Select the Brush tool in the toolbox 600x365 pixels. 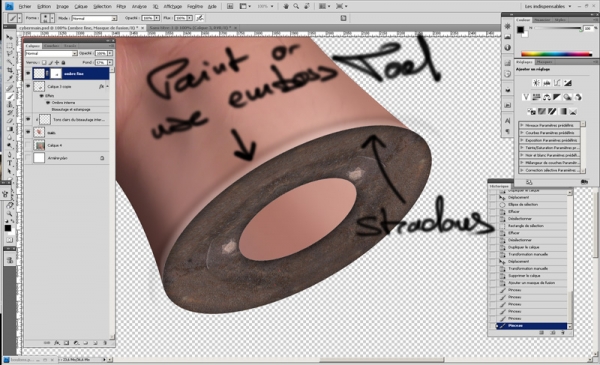point(10,96)
